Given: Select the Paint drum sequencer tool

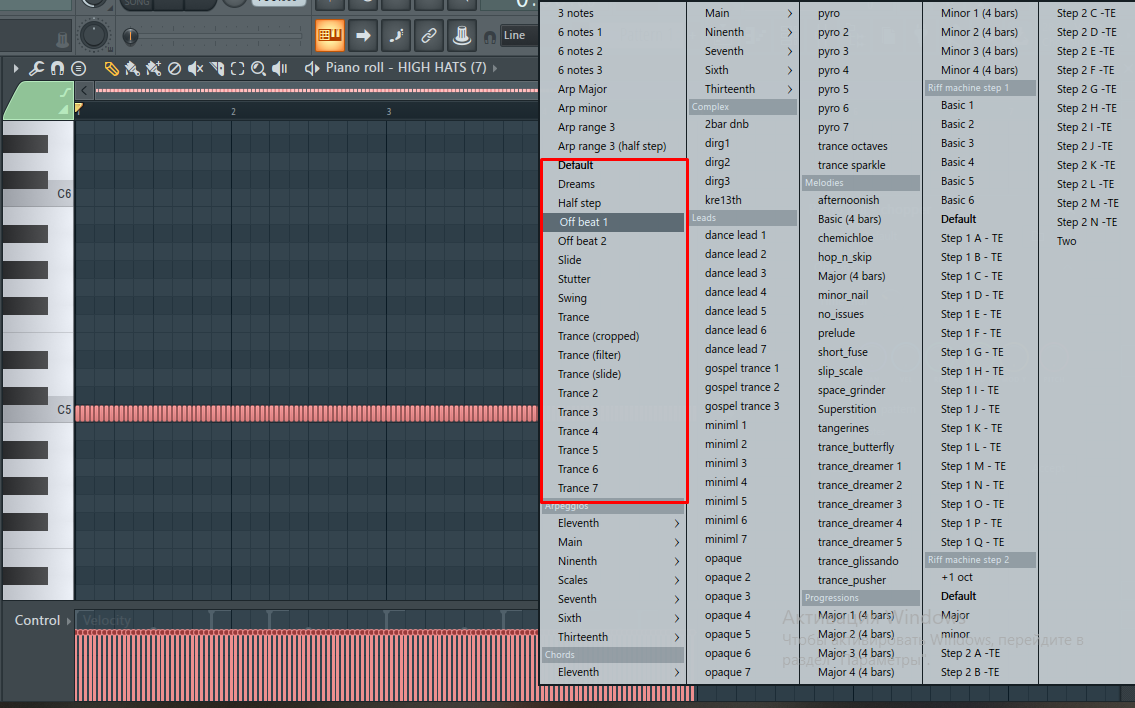Looking at the screenshot, I should coord(153,68).
